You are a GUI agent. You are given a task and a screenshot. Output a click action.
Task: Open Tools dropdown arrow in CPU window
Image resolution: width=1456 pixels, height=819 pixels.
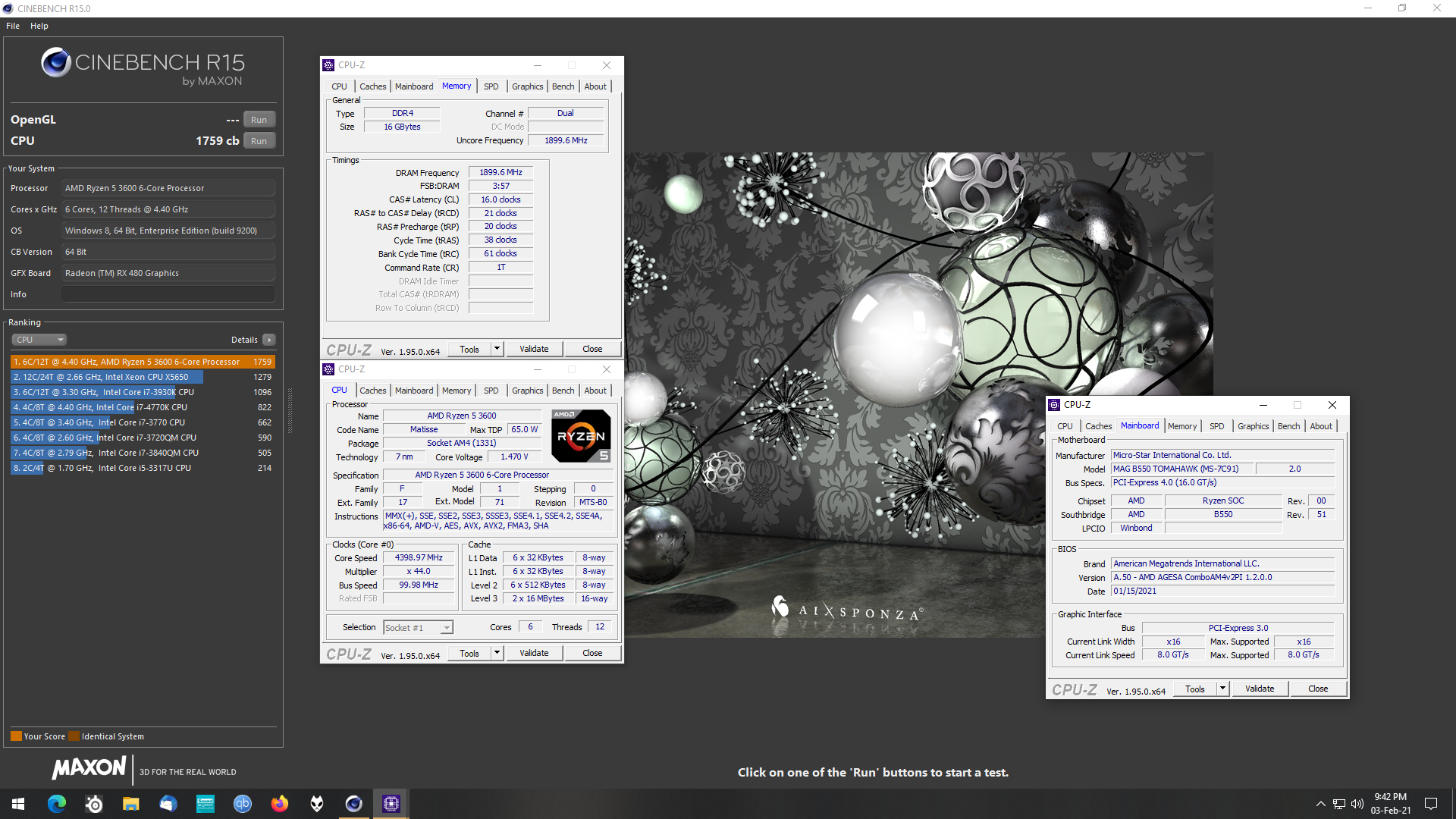497,653
